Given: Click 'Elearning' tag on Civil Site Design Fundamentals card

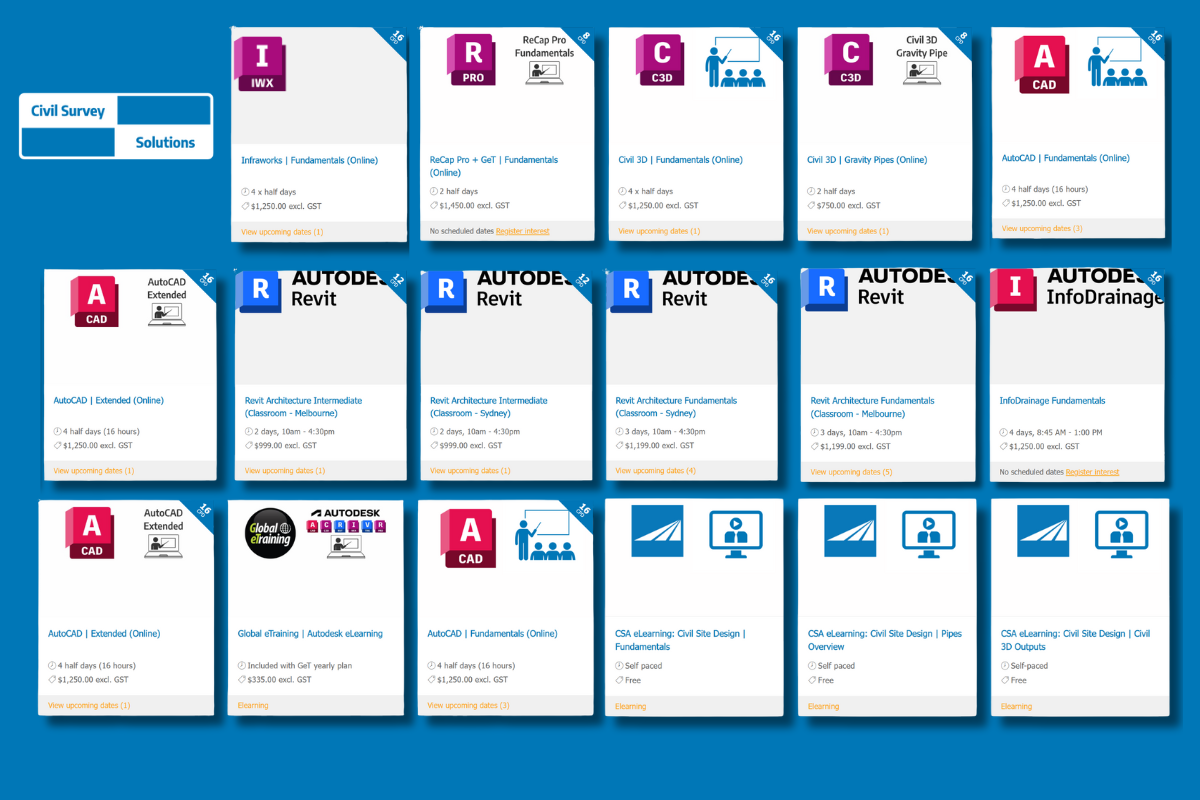Looking at the screenshot, I should pyautogui.click(x=631, y=707).
